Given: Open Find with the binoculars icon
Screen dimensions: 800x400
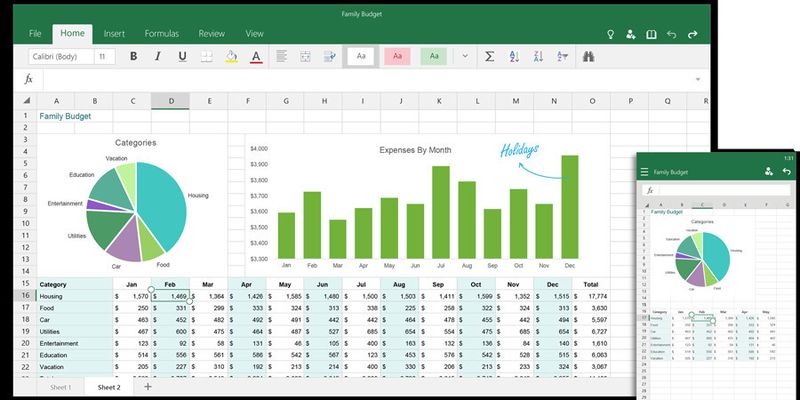Looking at the screenshot, I should 588,57.
